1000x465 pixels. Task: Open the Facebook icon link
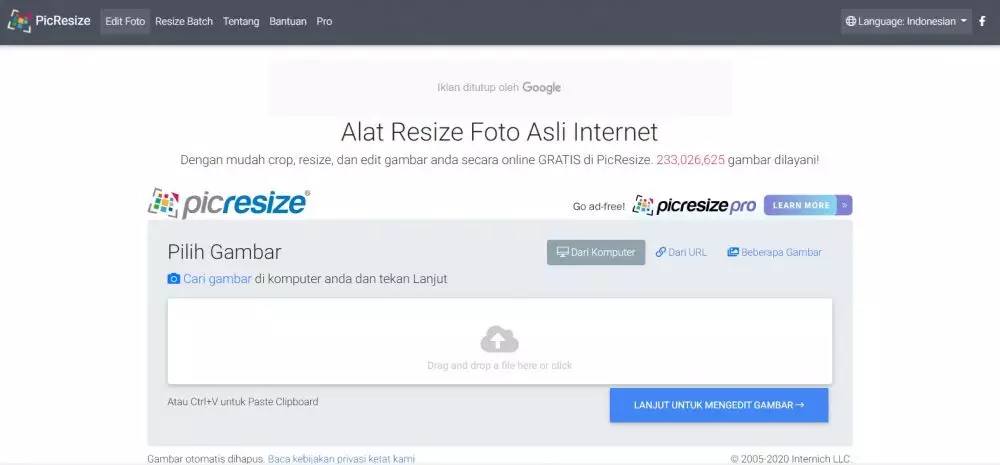(982, 21)
